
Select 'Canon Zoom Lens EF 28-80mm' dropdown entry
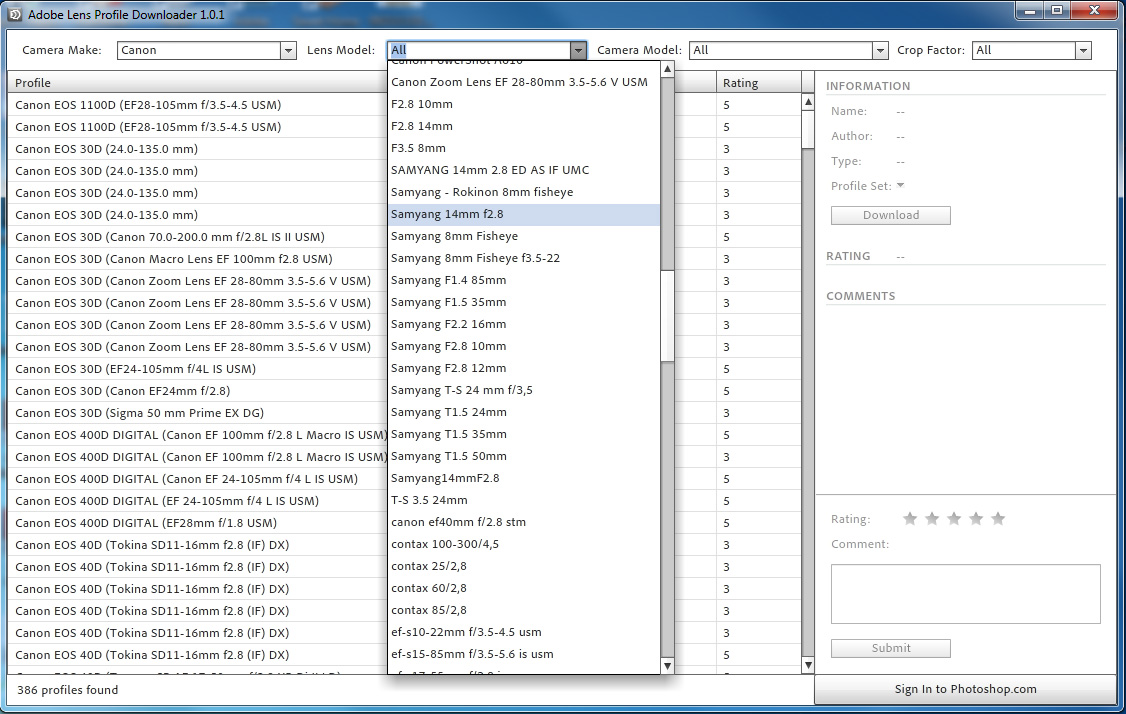pos(524,82)
